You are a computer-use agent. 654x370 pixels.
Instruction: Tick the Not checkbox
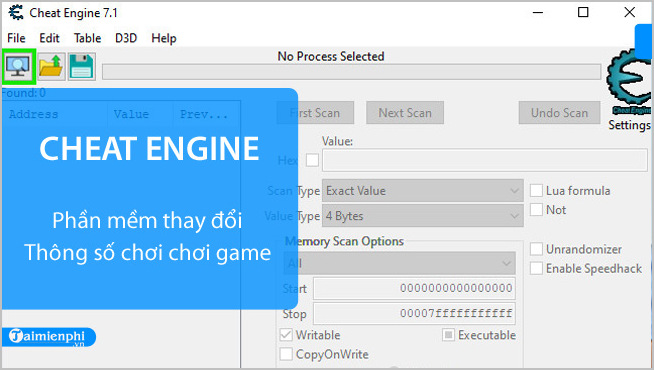tap(536, 209)
